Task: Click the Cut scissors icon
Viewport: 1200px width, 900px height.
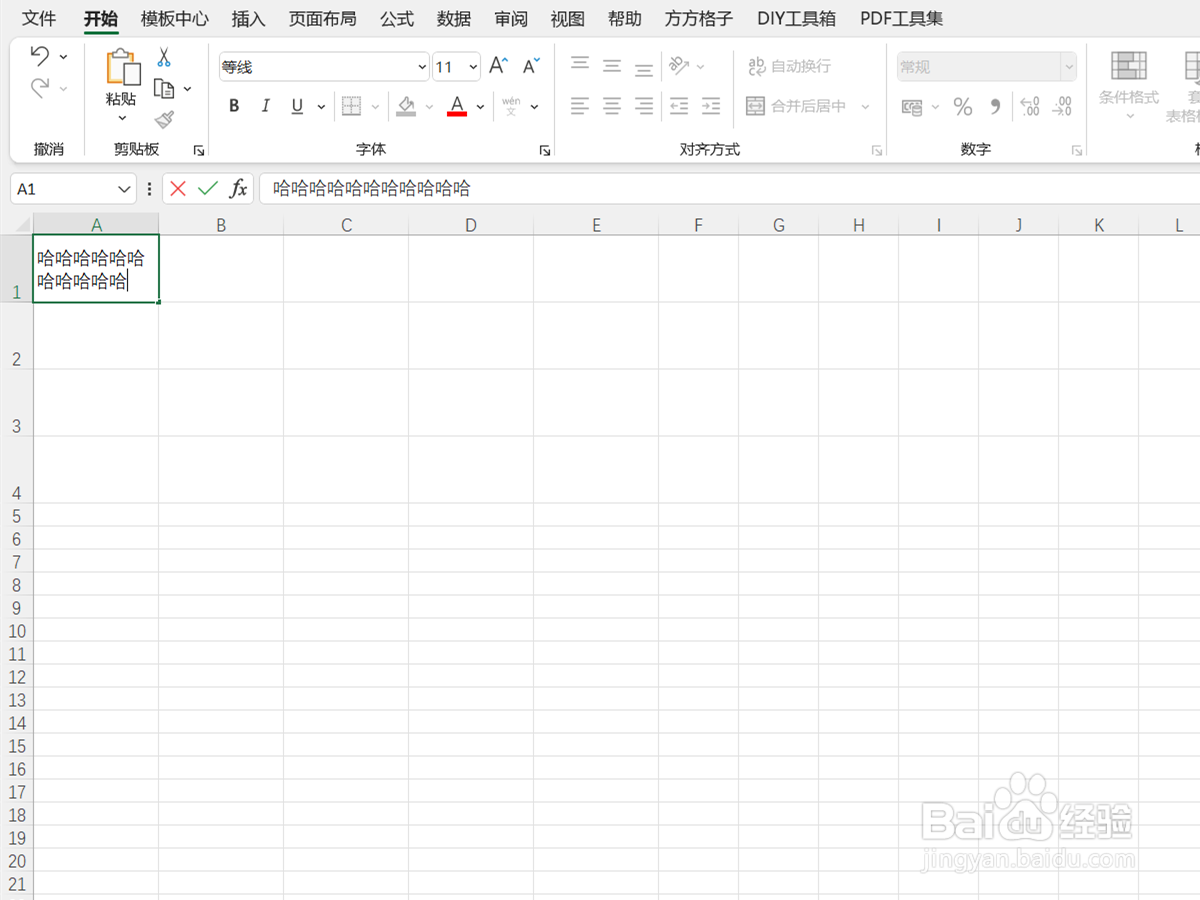Action: tap(164, 58)
